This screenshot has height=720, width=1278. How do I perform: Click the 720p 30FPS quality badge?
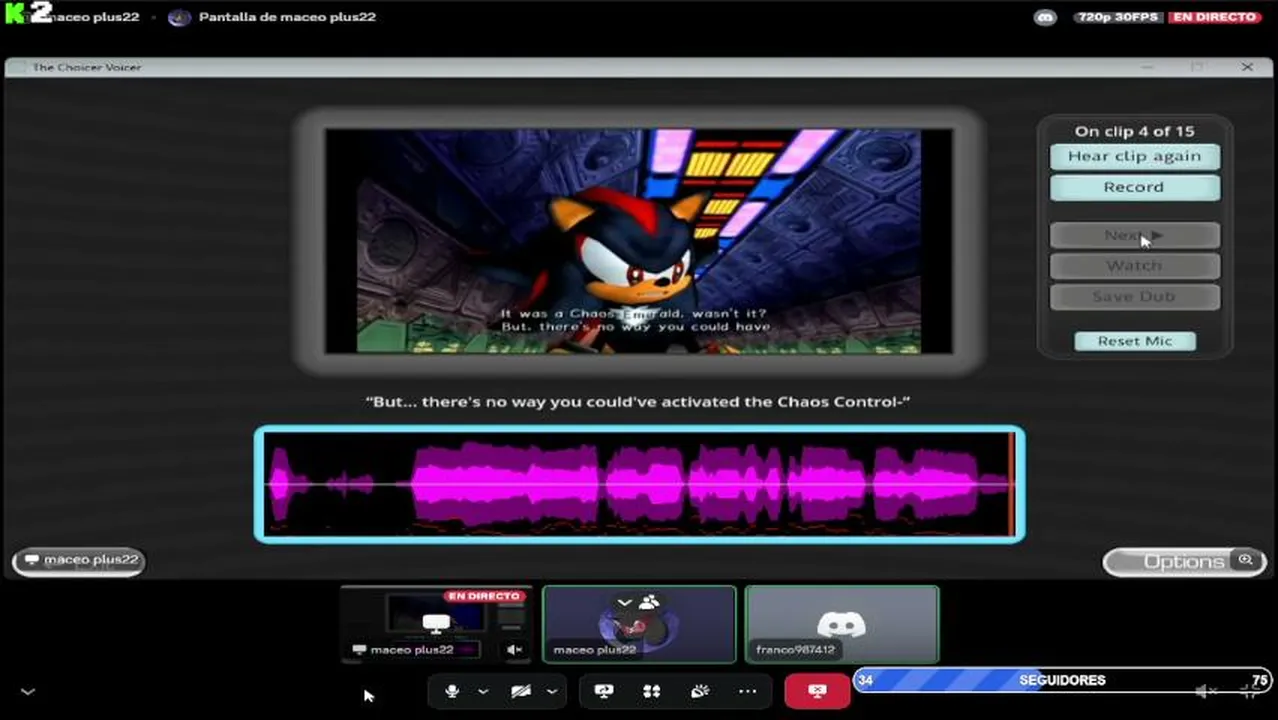tap(1116, 17)
